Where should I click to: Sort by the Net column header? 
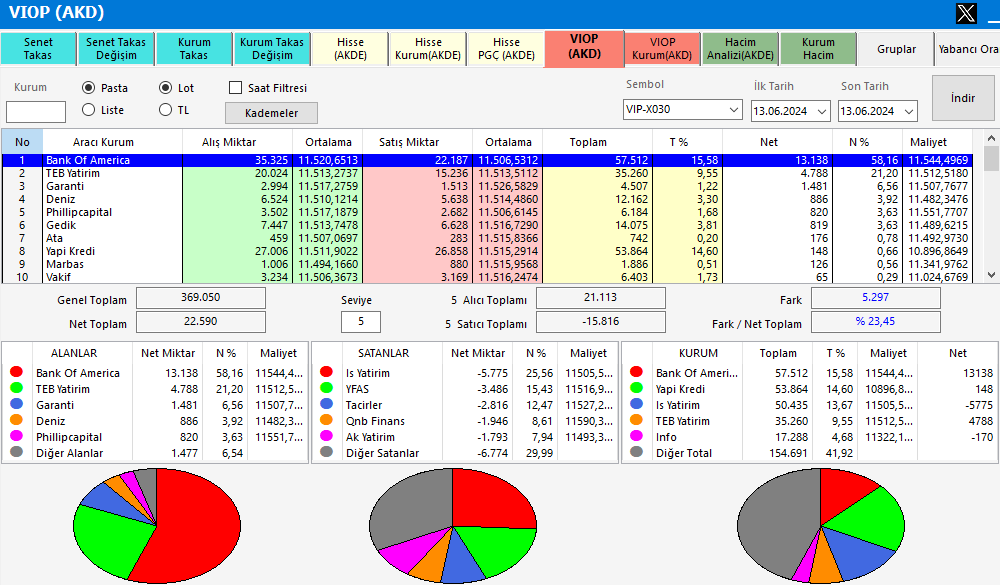coord(777,142)
